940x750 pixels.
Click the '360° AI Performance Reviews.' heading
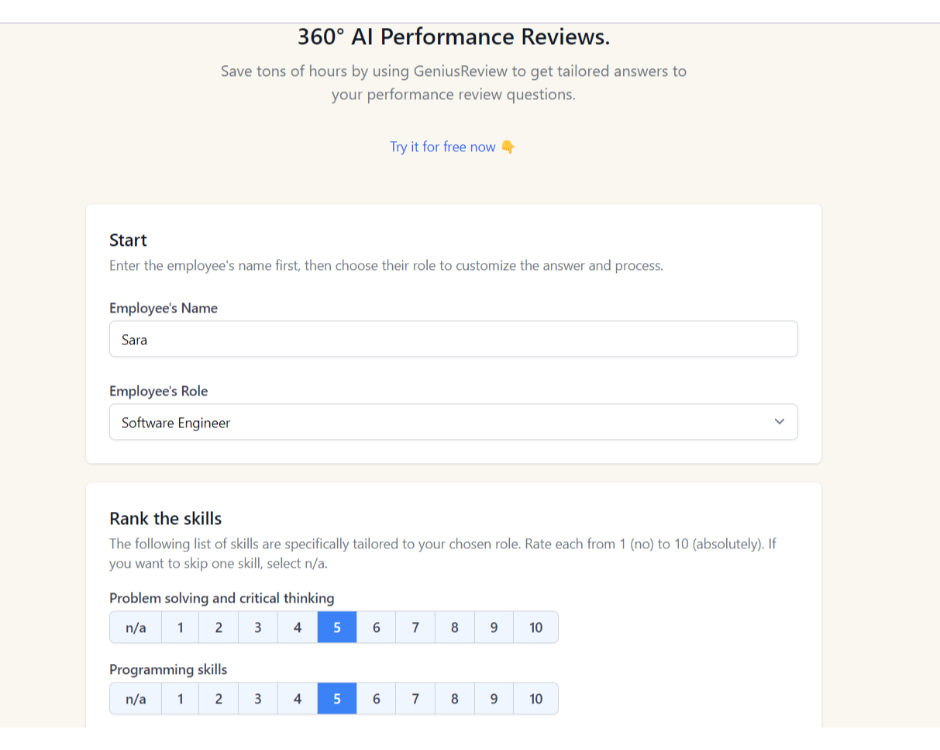[x=454, y=37]
